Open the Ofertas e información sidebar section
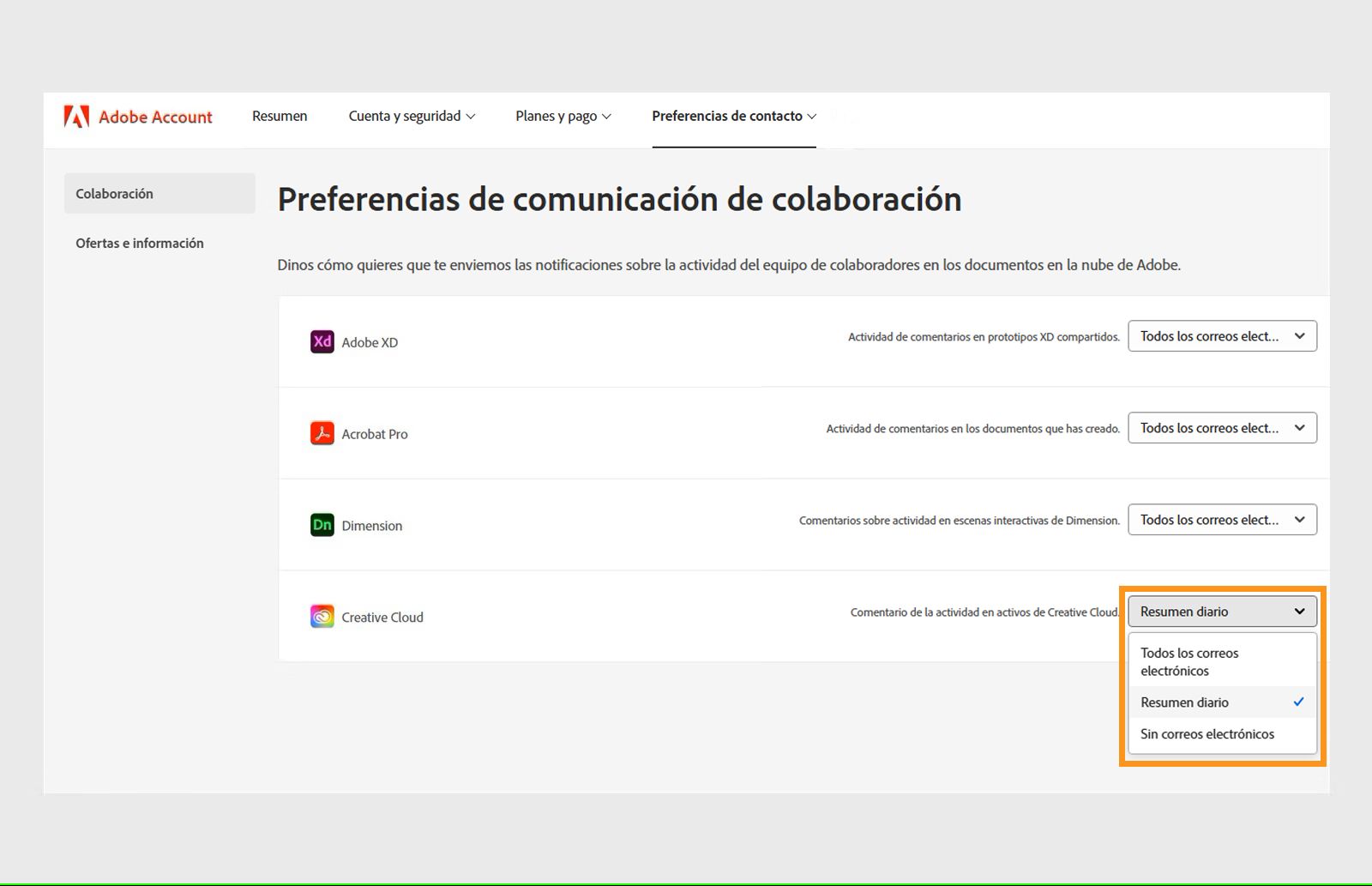Image resolution: width=1372 pixels, height=886 pixels. (x=140, y=244)
